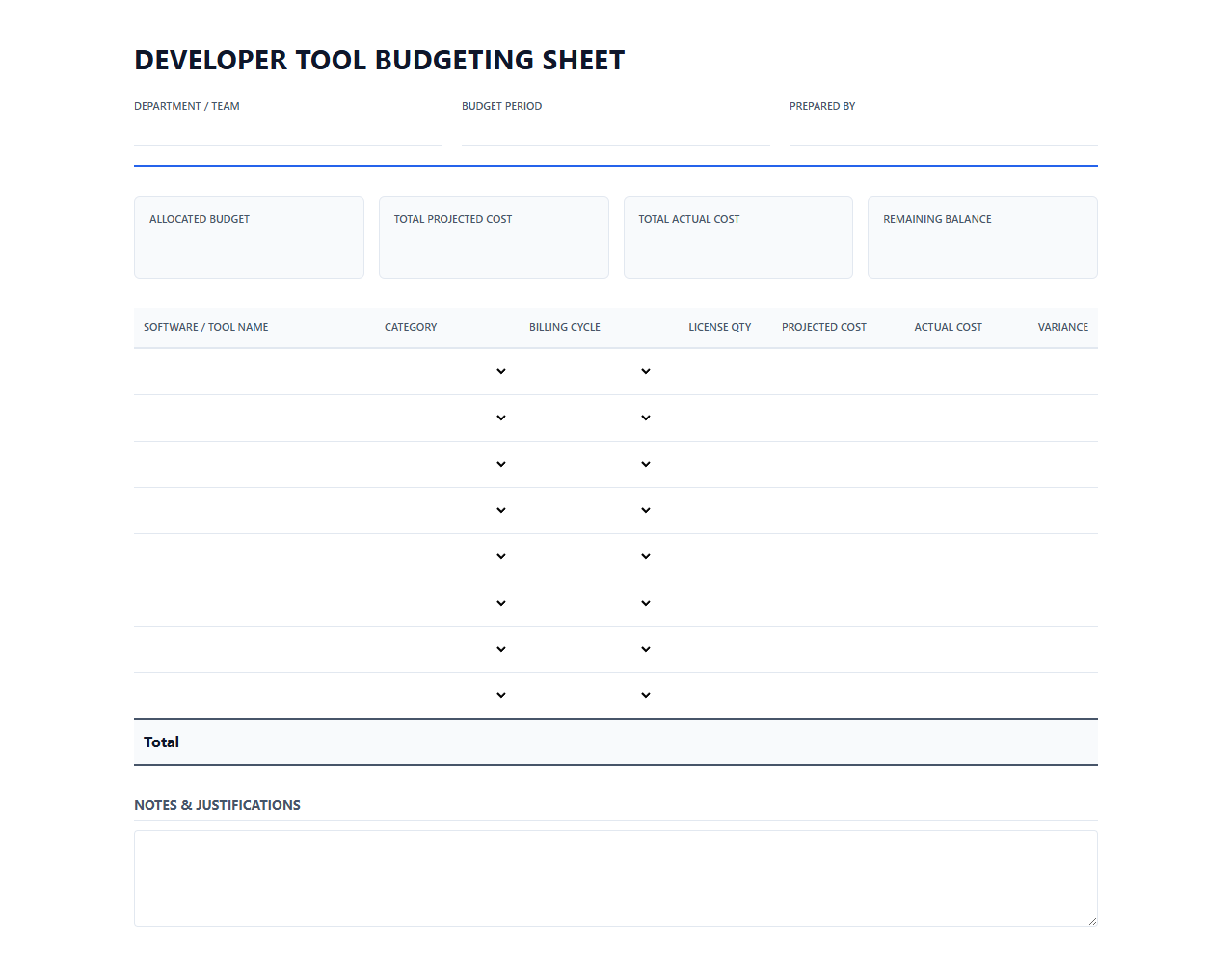Viewport: 1232px width, 971px height.
Task: Click the second row's Projected Cost cell
Action: 819,418
